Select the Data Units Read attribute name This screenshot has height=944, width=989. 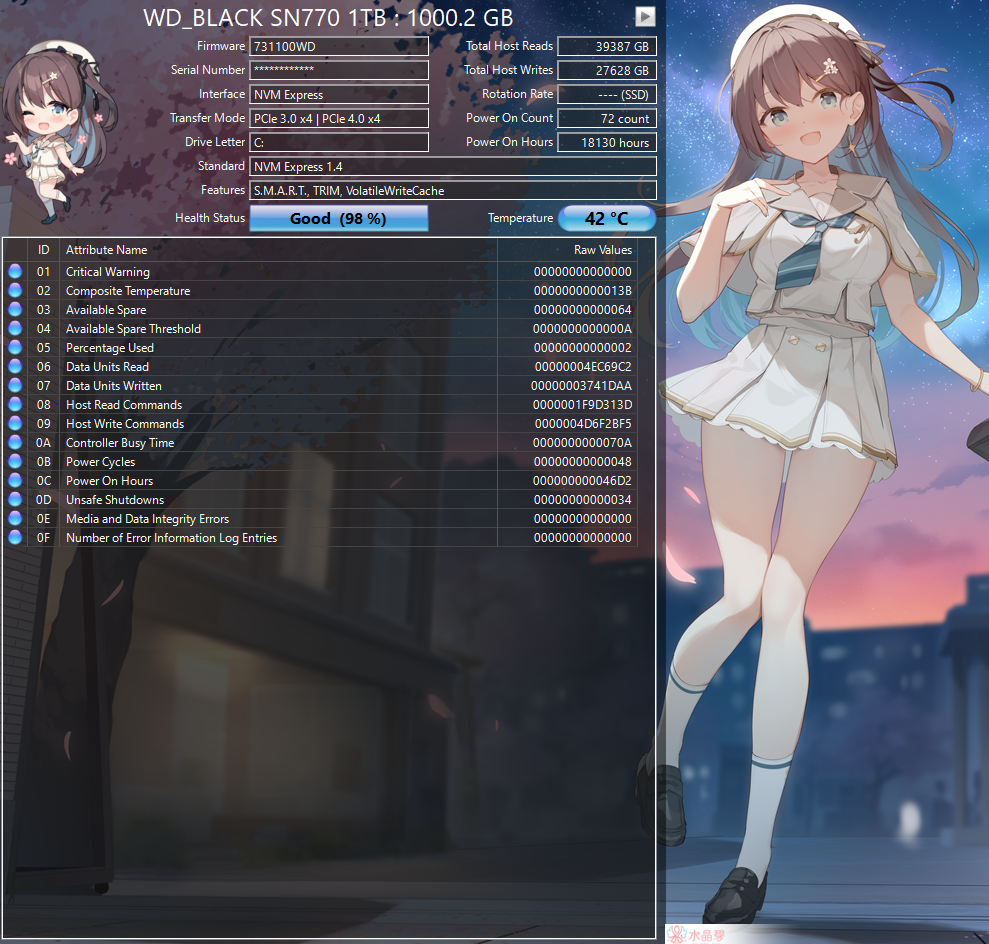[107, 366]
